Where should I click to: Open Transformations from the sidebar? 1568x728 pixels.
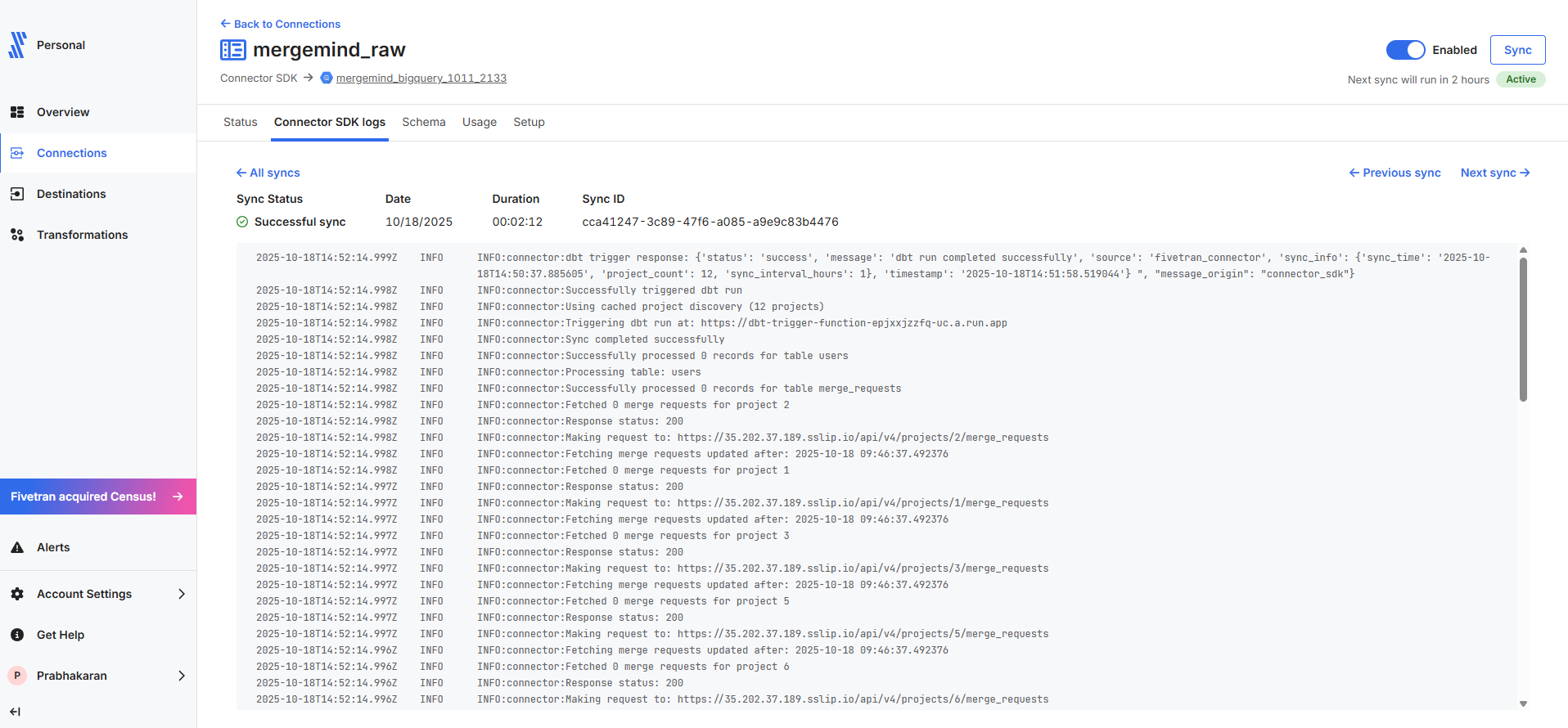click(x=82, y=235)
